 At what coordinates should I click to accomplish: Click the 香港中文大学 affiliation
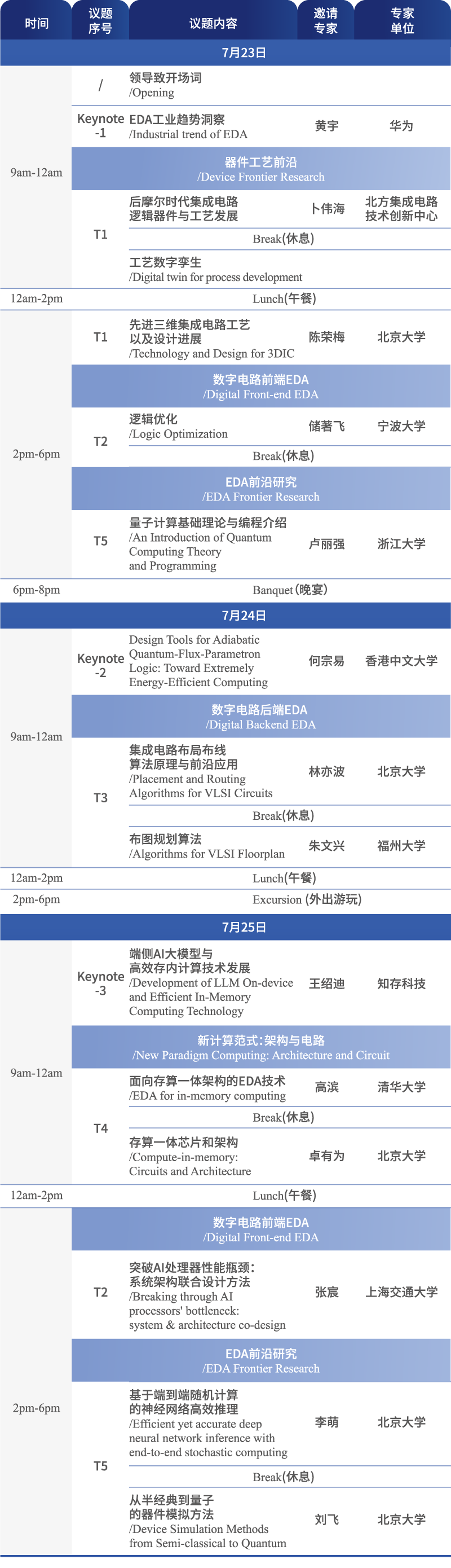click(x=401, y=661)
